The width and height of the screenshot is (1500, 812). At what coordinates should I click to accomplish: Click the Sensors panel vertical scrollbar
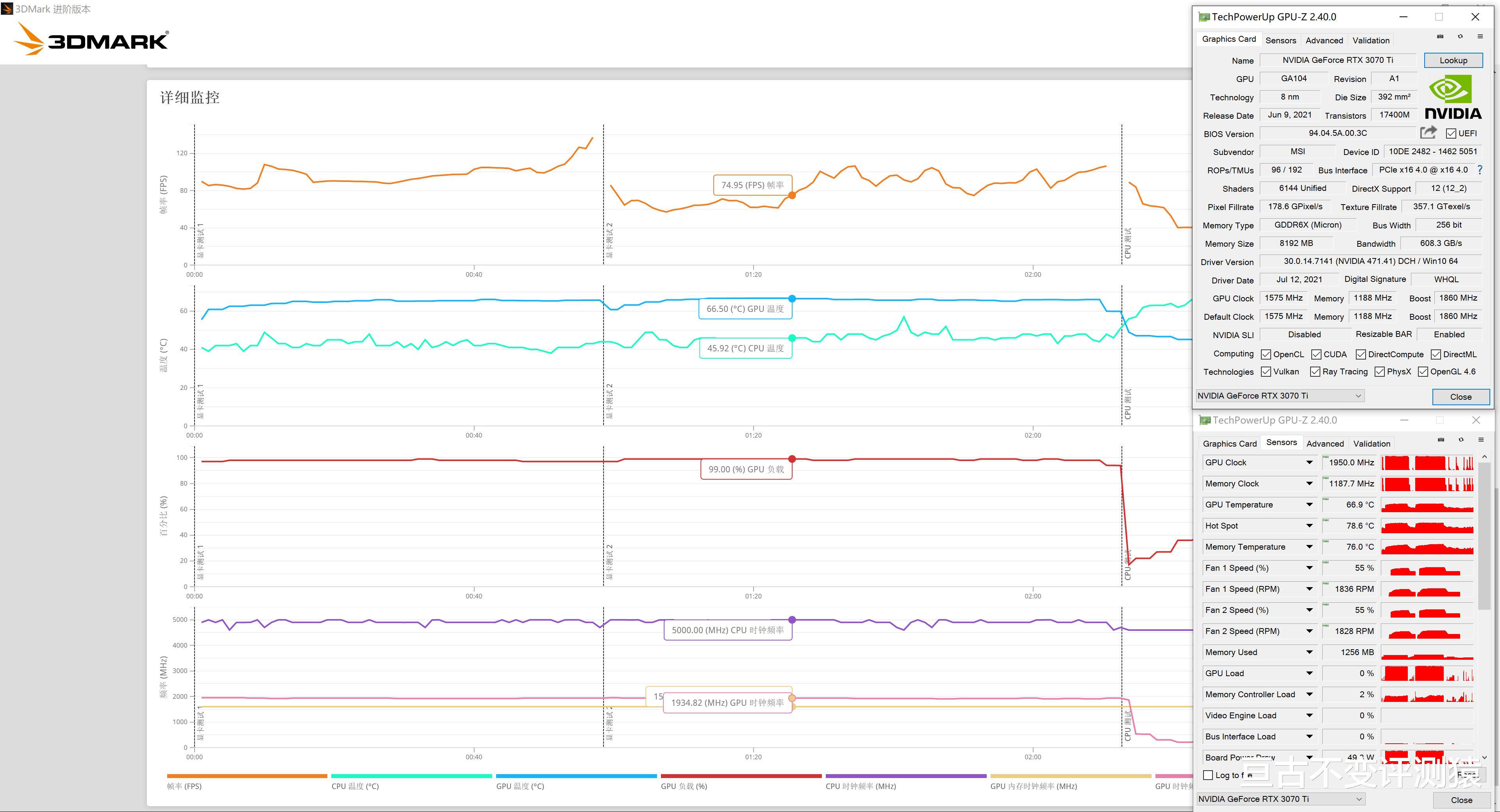[1484, 536]
